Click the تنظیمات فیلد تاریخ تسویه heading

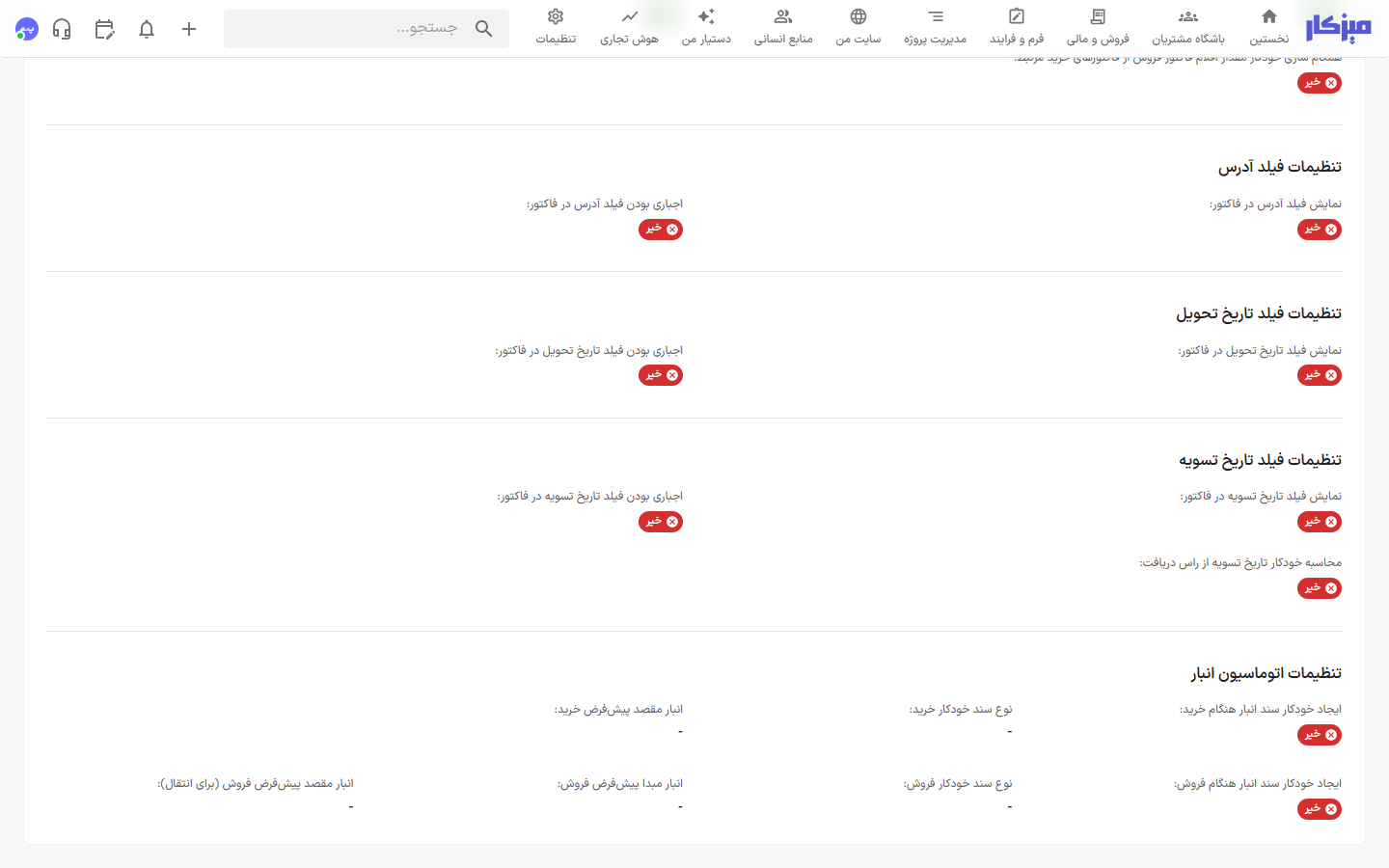[1260, 460]
